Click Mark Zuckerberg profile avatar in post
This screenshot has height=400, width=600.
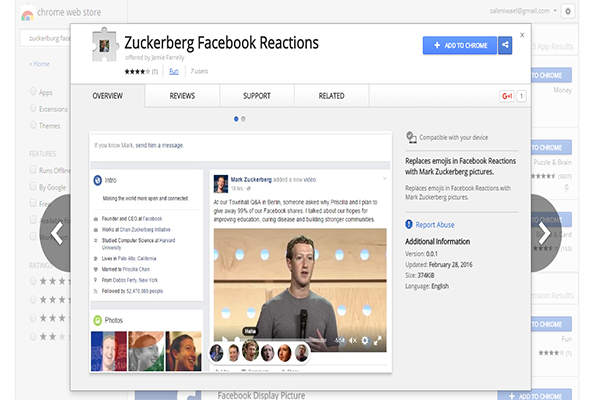click(x=221, y=184)
